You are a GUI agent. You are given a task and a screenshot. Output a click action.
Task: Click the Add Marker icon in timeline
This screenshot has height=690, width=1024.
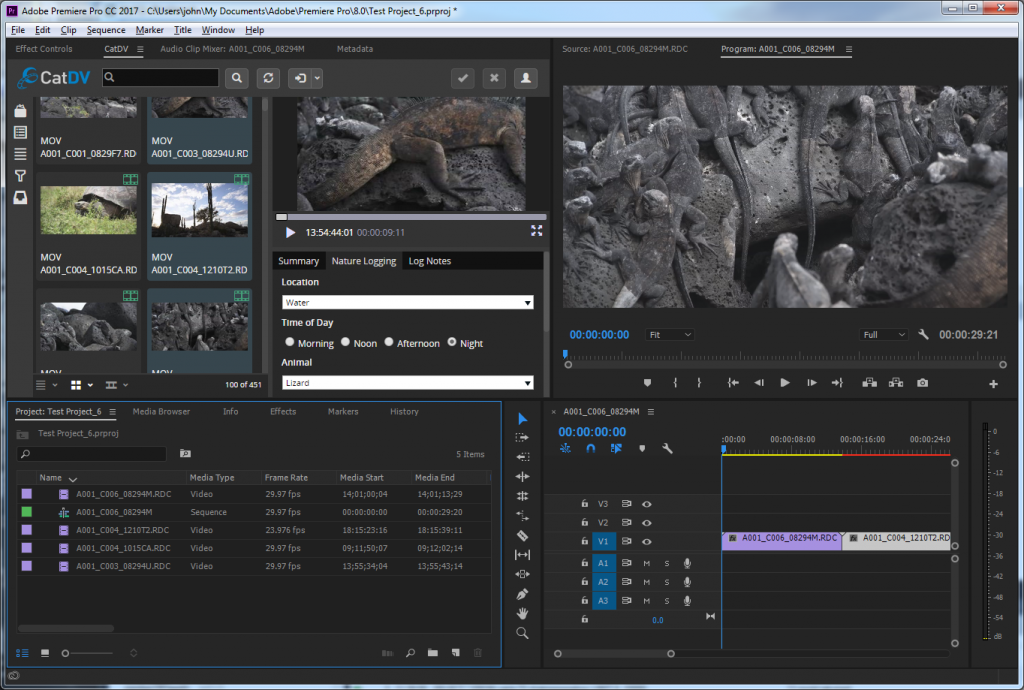pyautogui.click(x=642, y=448)
